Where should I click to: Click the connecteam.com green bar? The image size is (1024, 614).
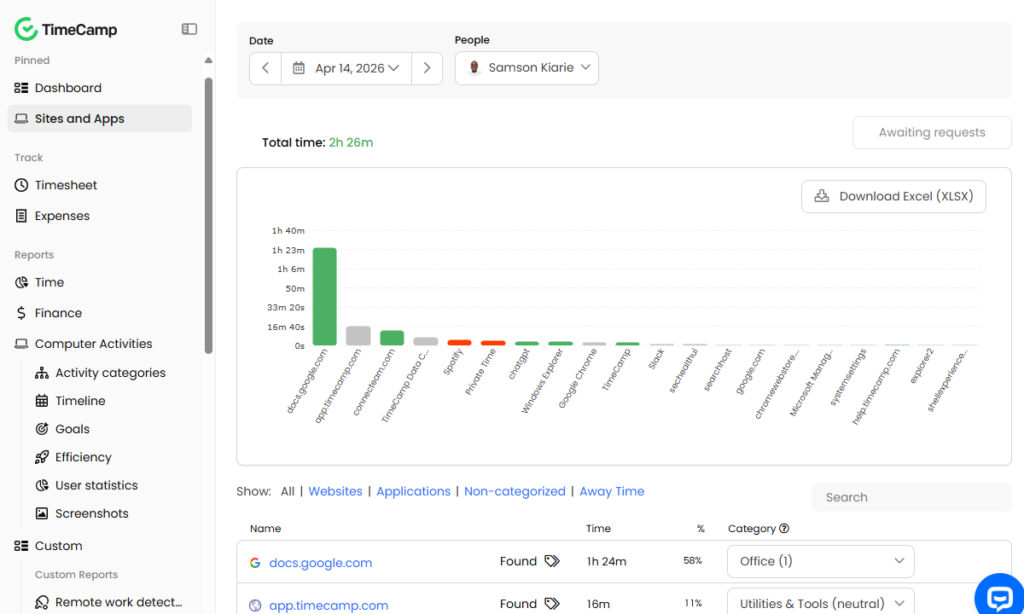click(392, 338)
